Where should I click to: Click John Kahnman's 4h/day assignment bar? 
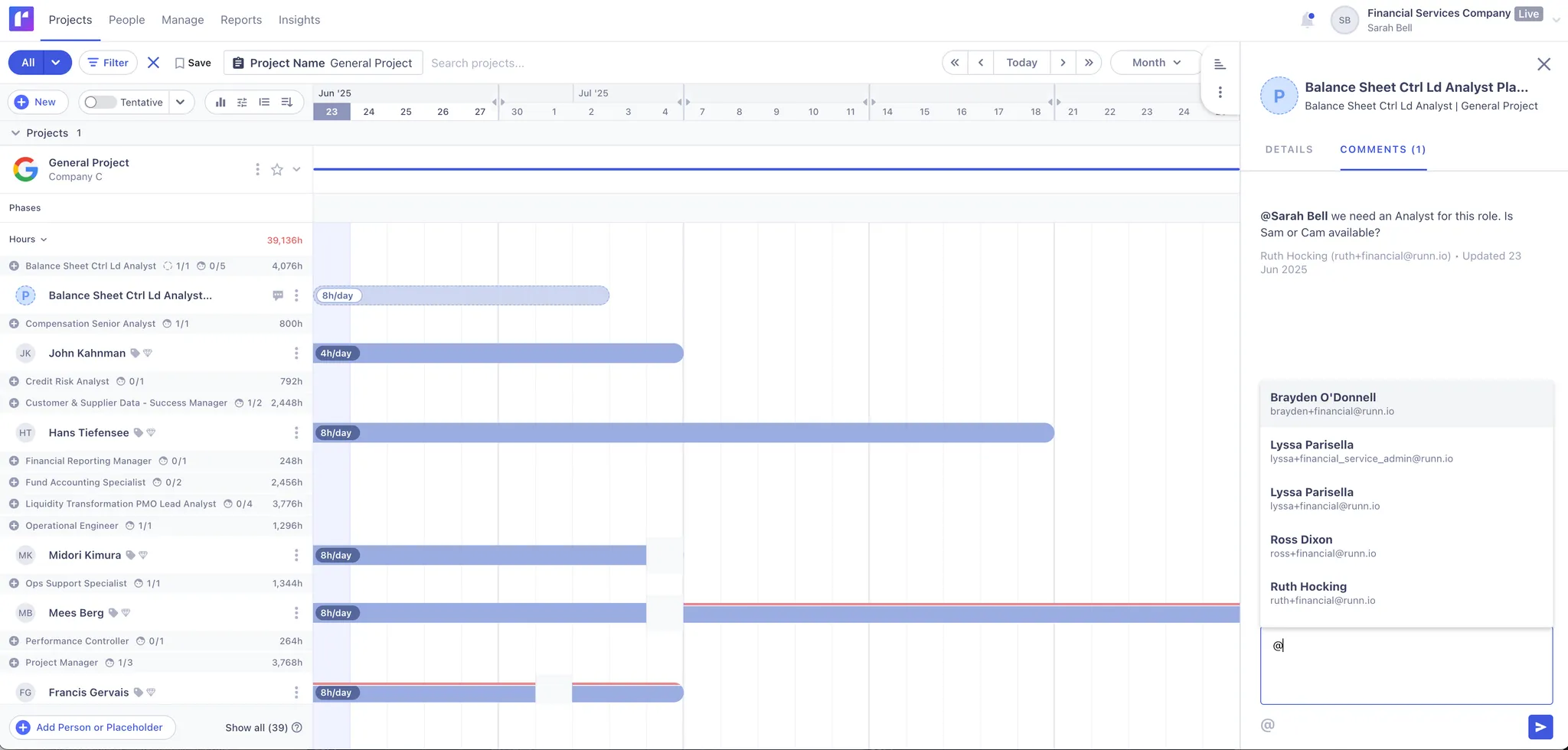498,353
